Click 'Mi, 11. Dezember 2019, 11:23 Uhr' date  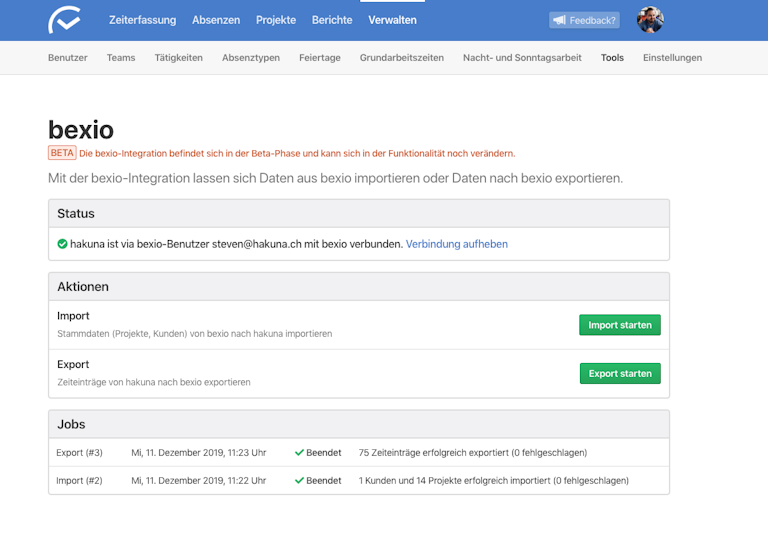pyautogui.click(x=199, y=453)
